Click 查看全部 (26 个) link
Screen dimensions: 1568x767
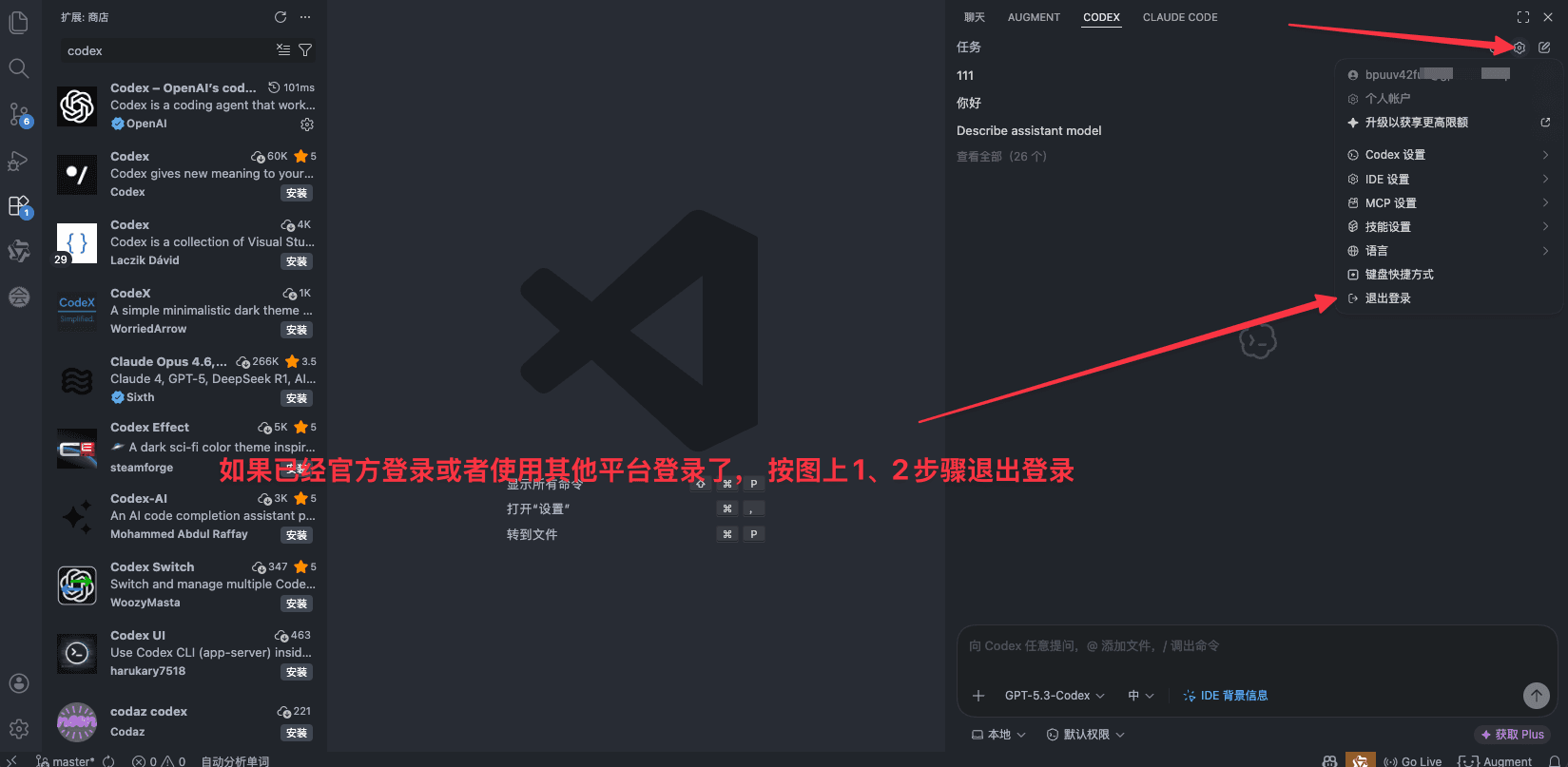click(x=1001, y=157)
